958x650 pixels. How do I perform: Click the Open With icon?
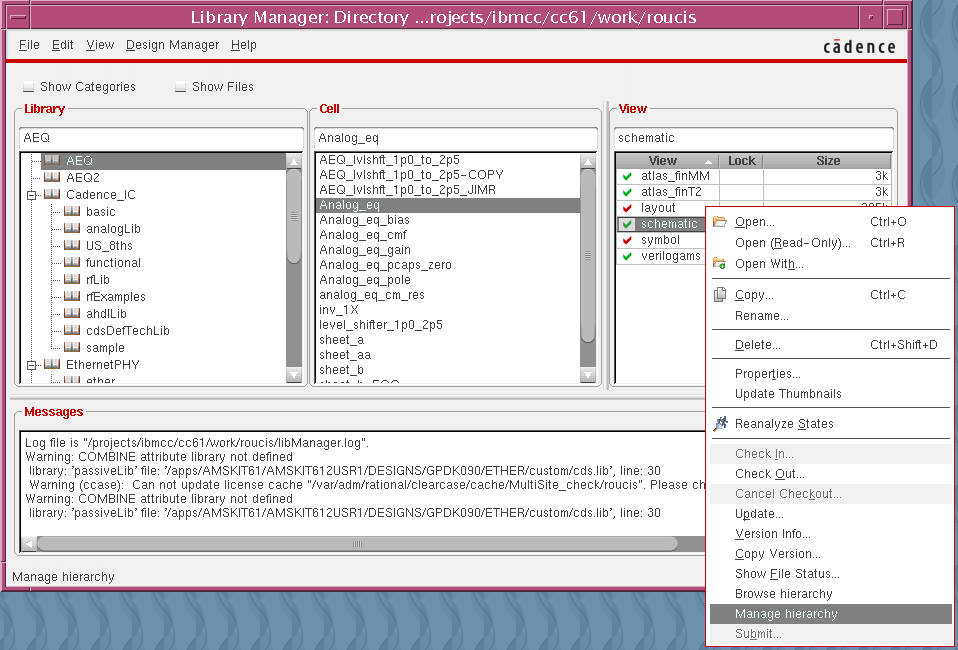click(718, 264)
